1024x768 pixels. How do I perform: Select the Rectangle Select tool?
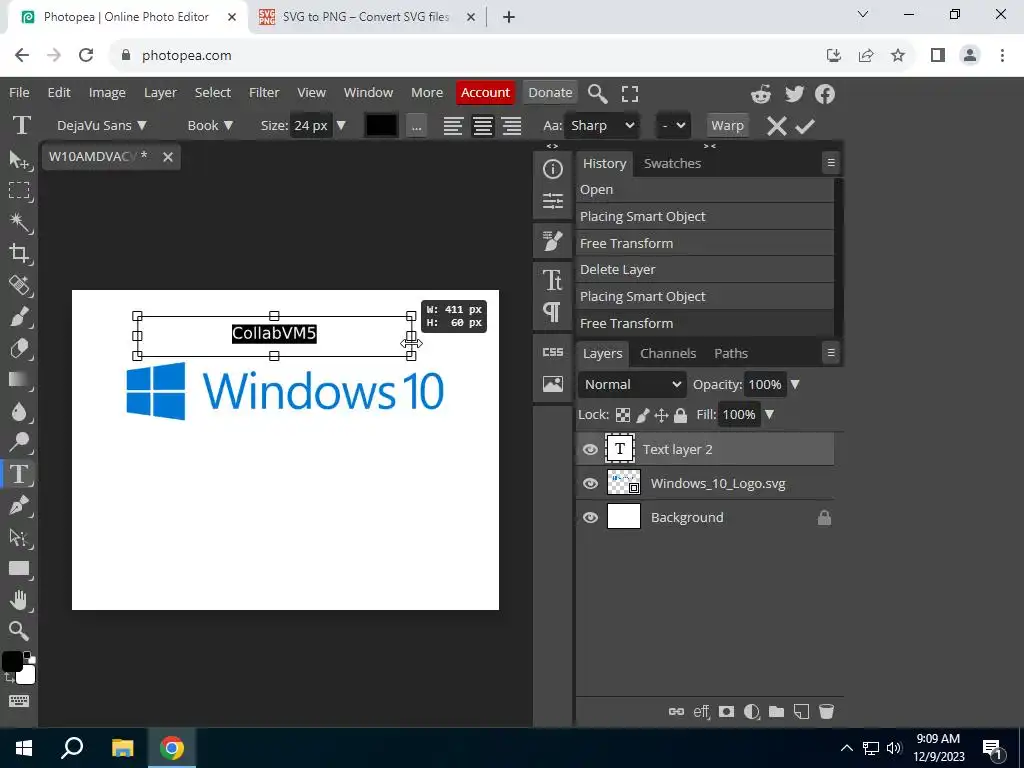coord(19,190)
